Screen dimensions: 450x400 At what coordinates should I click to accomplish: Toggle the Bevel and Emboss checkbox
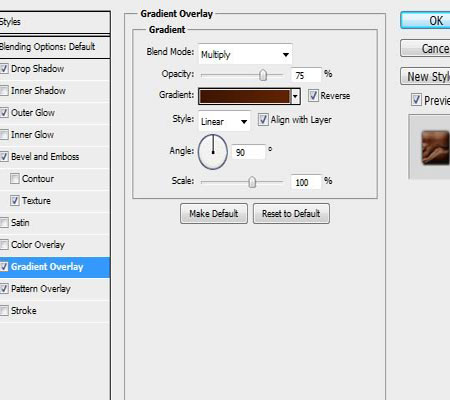click(4, 157)
